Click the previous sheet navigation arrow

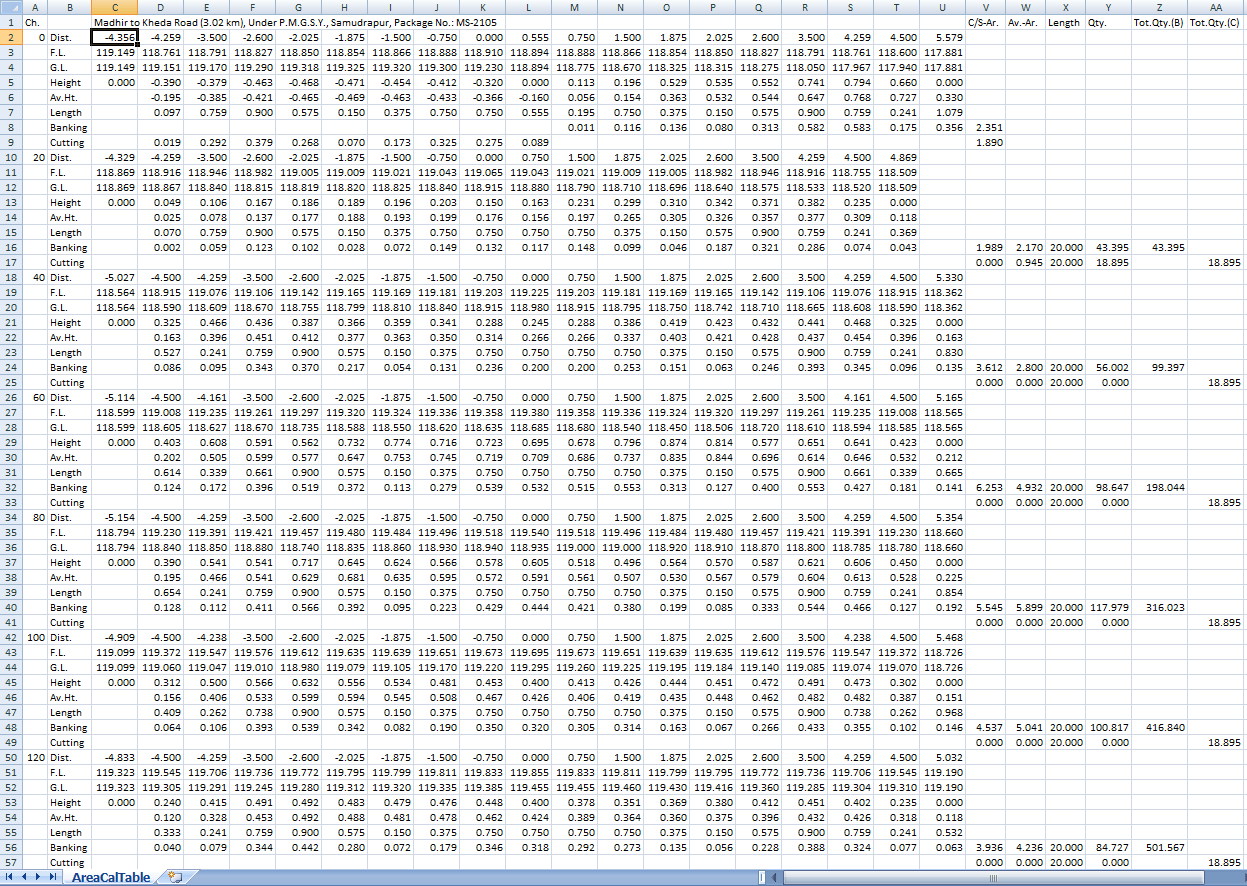(x=25, y=877)
